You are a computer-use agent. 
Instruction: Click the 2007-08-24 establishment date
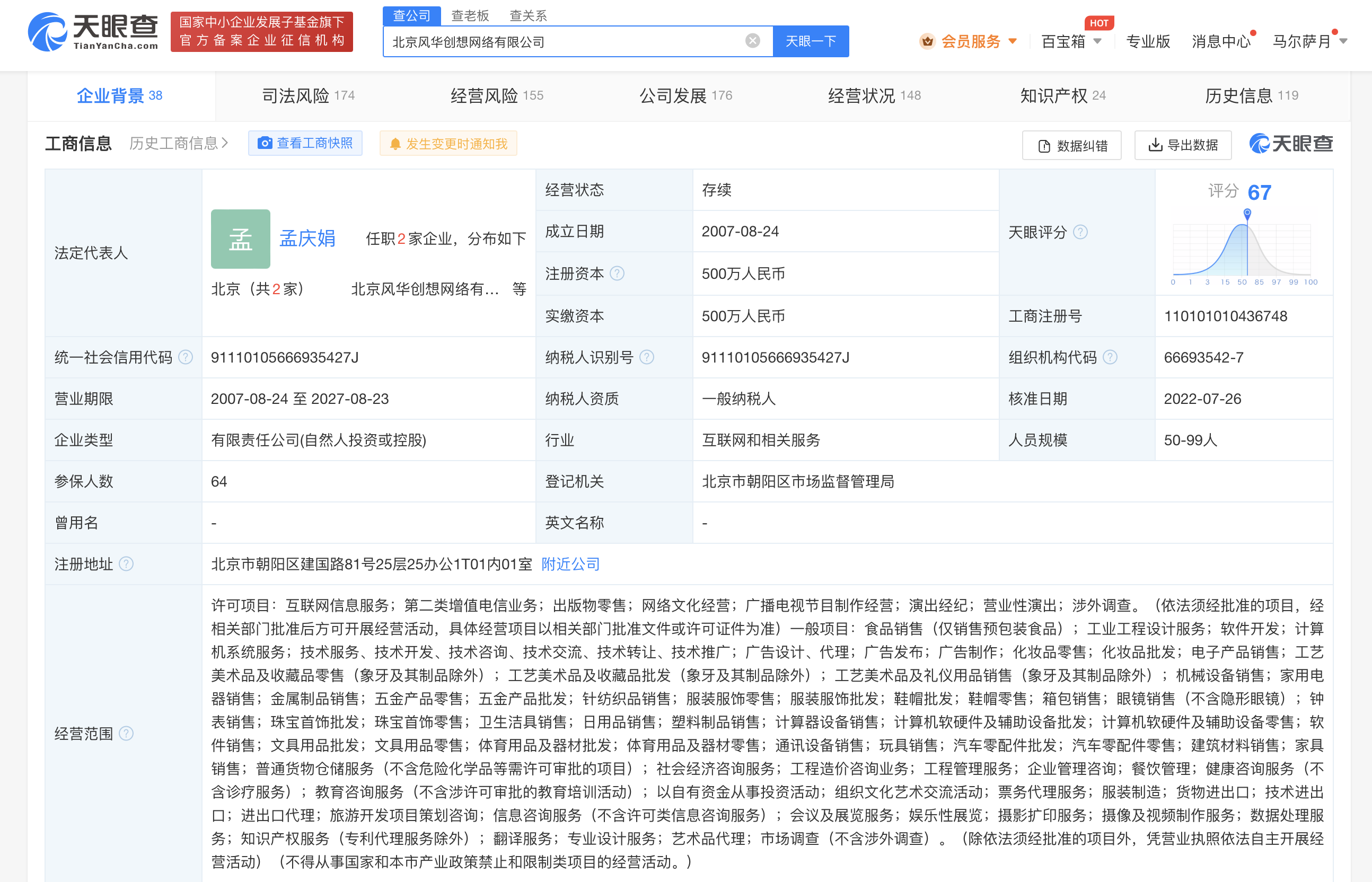point(740,232)
